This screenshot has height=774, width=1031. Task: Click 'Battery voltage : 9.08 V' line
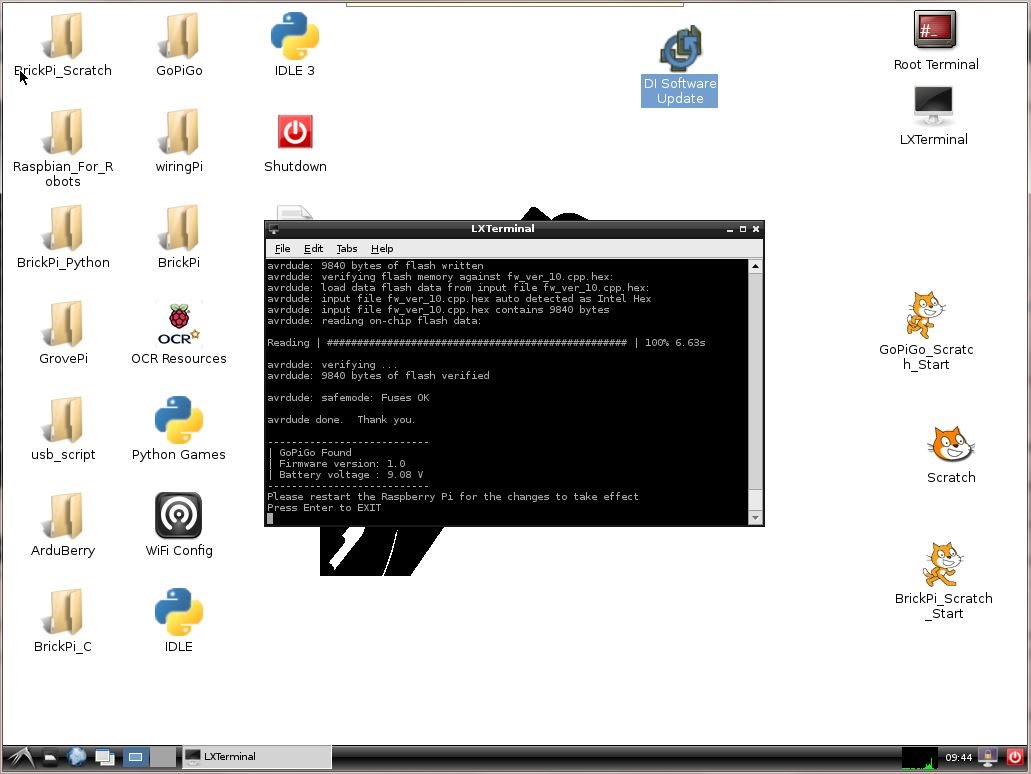[x=351, y=475]
